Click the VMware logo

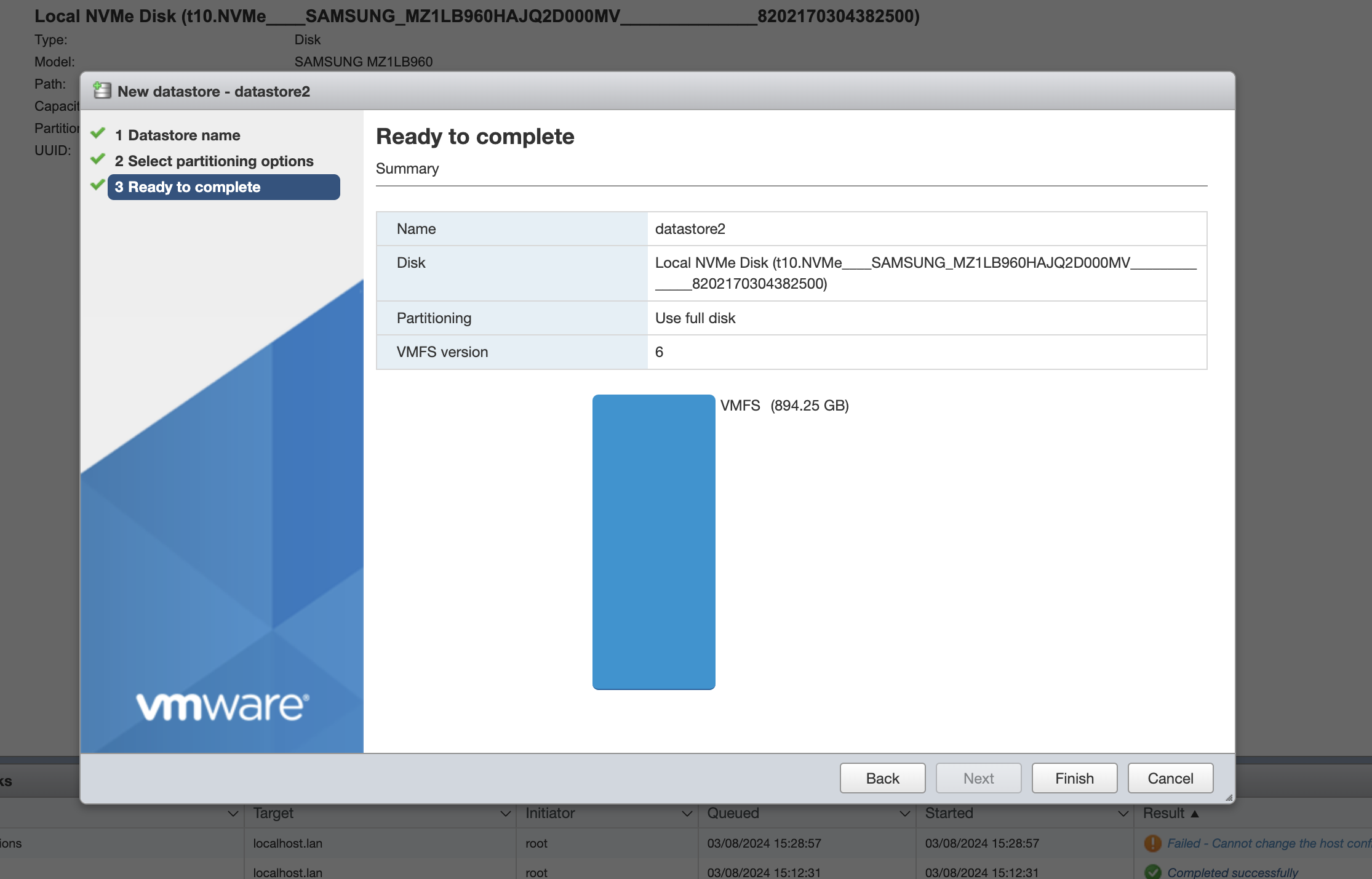[x=222, y=706]
